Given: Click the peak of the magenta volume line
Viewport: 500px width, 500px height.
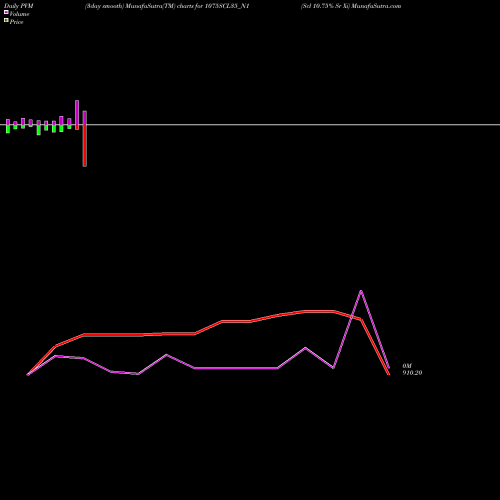Looking at the screenshot, I should [x=361, y=291].
